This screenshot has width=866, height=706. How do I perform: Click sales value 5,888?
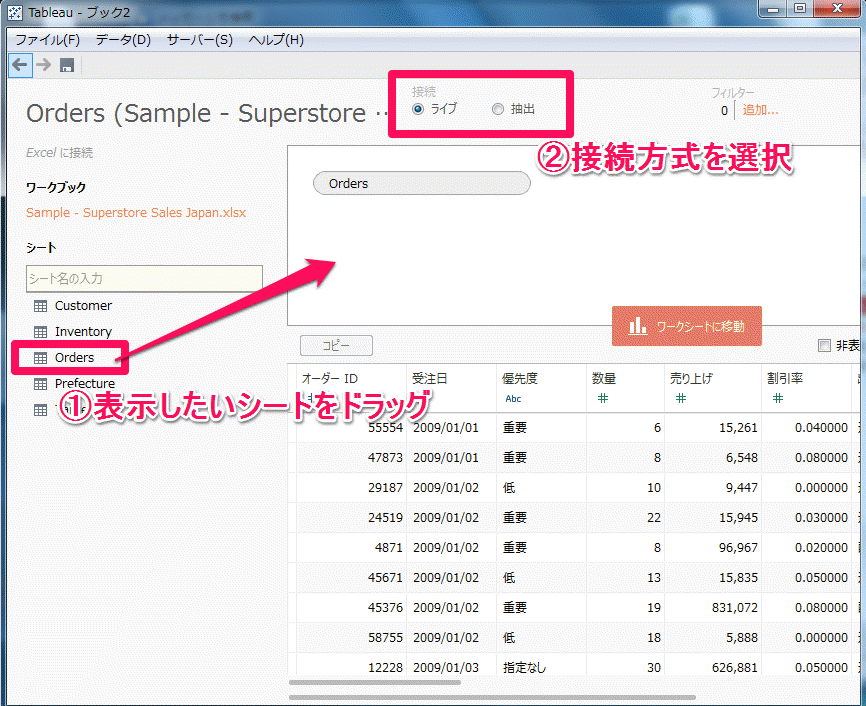click(x=742, y=637)
